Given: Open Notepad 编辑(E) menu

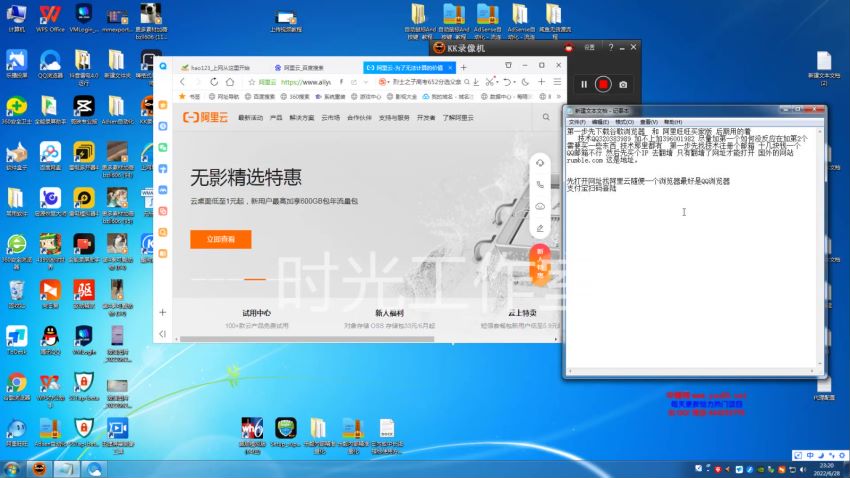Looking at the screenshot, I should click(x=601, y=122).
